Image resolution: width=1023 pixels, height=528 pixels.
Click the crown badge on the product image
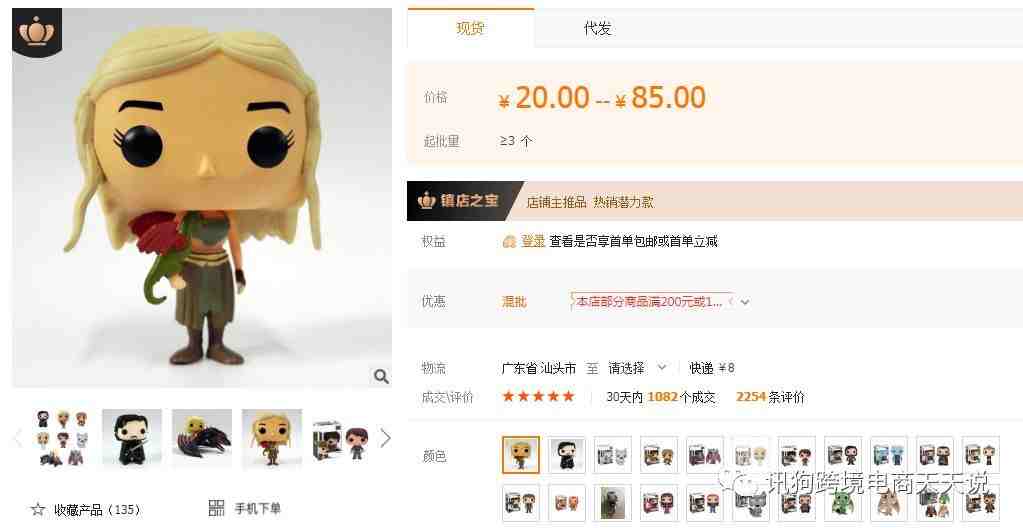(37, 32)
